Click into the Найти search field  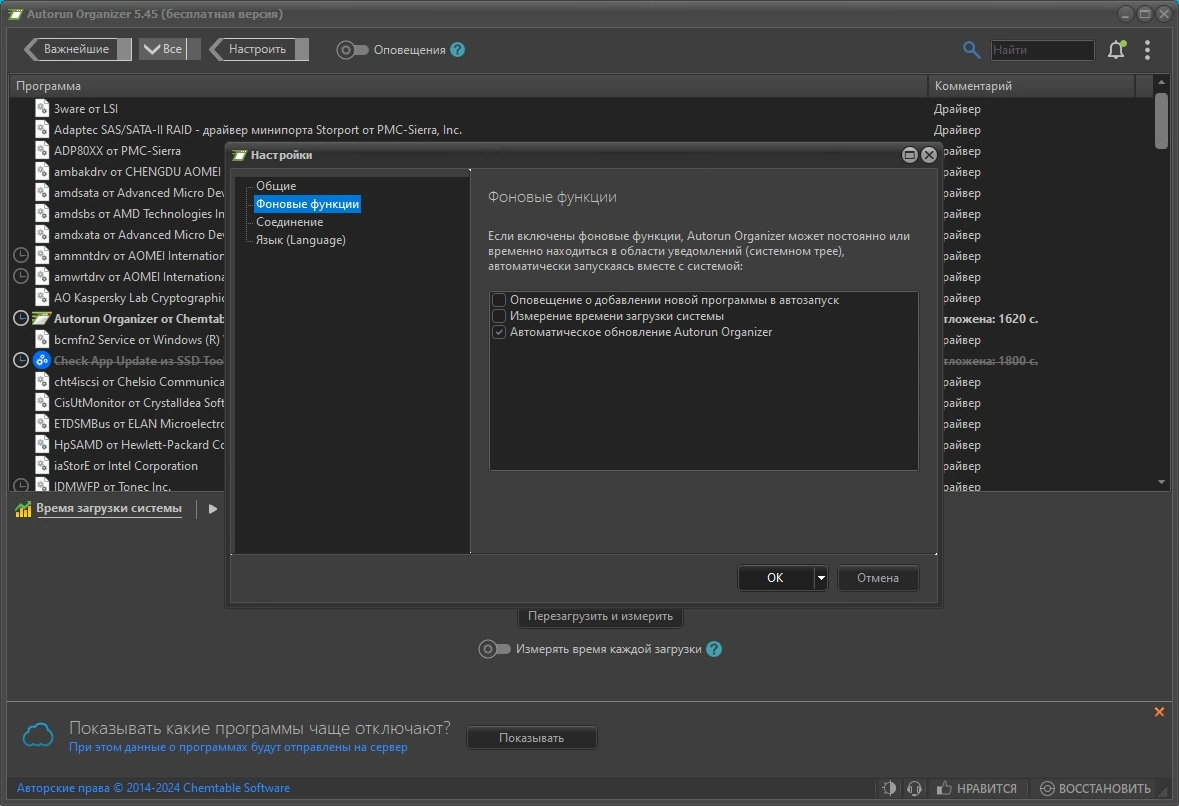(1042, 50)
